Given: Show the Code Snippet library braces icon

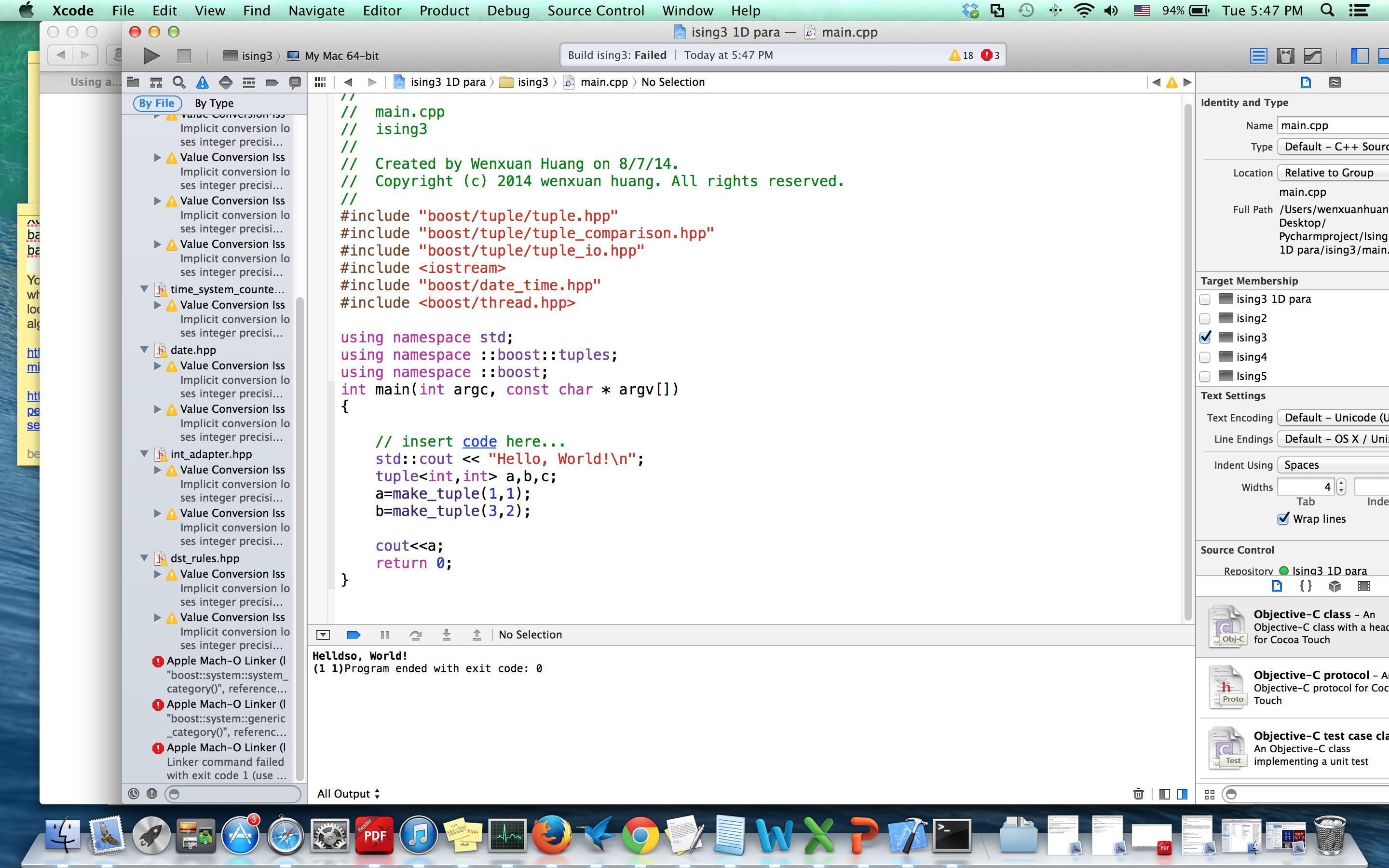Looking at the screenshot, I should (1306, 585).
